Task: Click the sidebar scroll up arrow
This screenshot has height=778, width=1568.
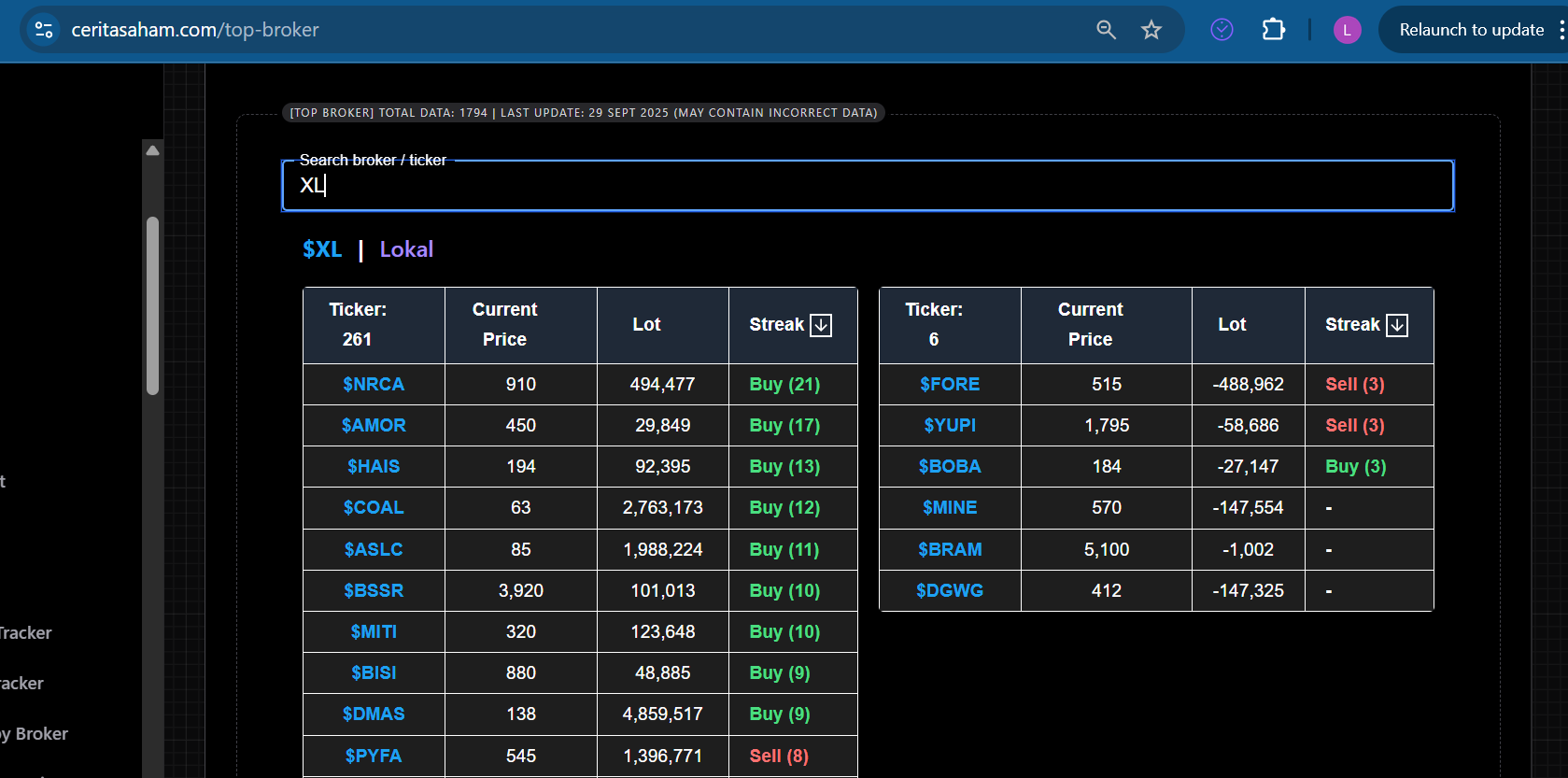Action: click(x=152, y=150)
